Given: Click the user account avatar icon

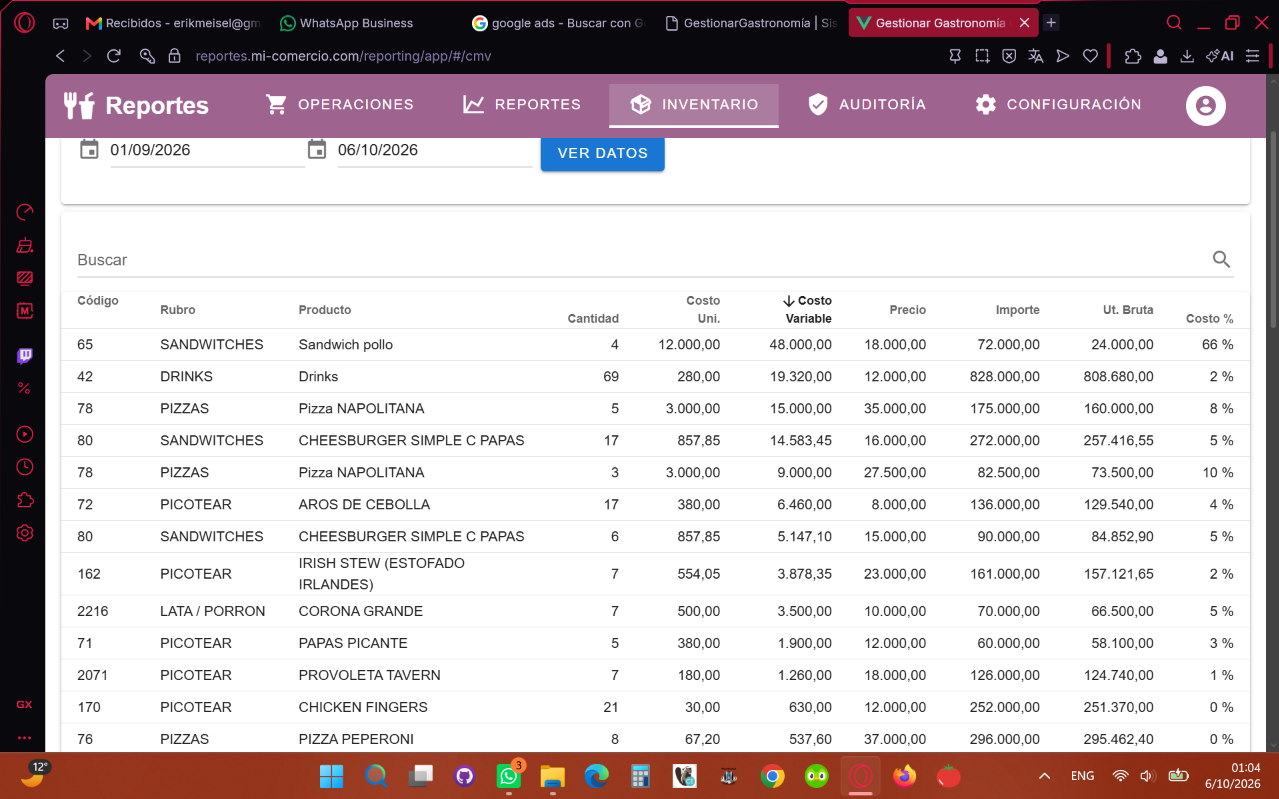Looking at the screenshot, I should (1206, 105).
